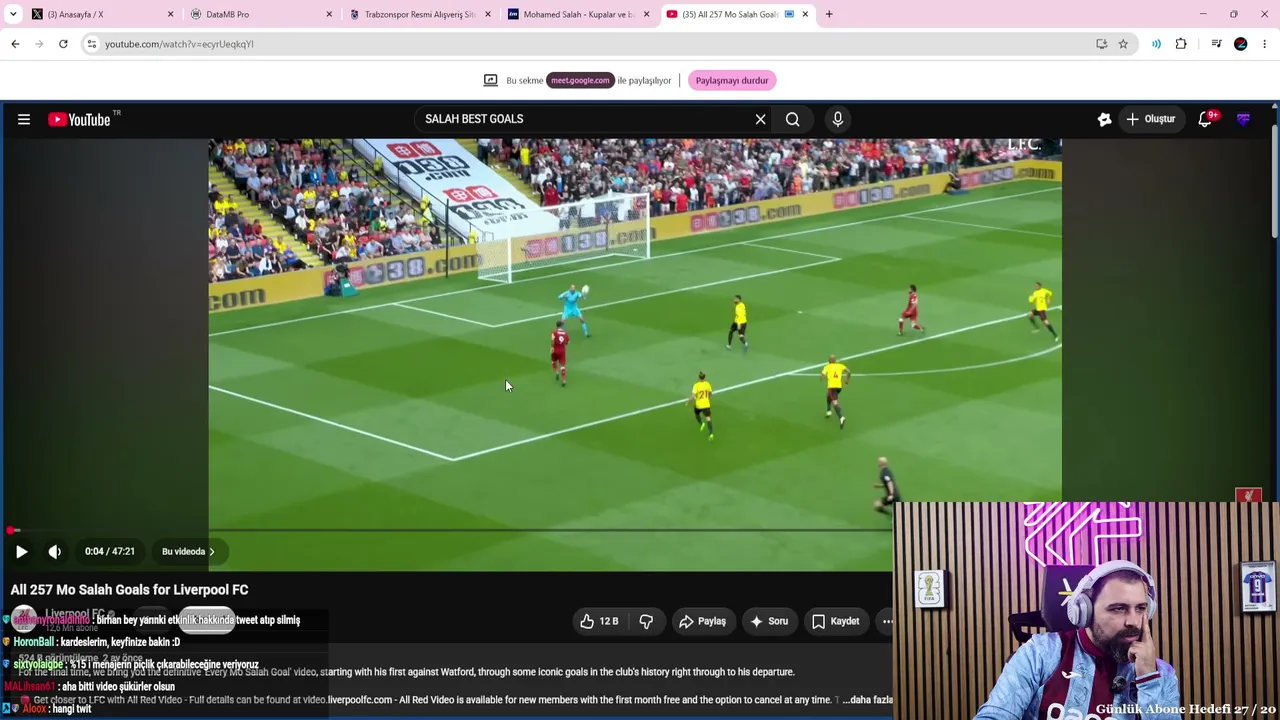Image resolution: width=1280 pixels, height=720 pixels.
Task: Start voice search with the microphone
Action: [838, 119]
